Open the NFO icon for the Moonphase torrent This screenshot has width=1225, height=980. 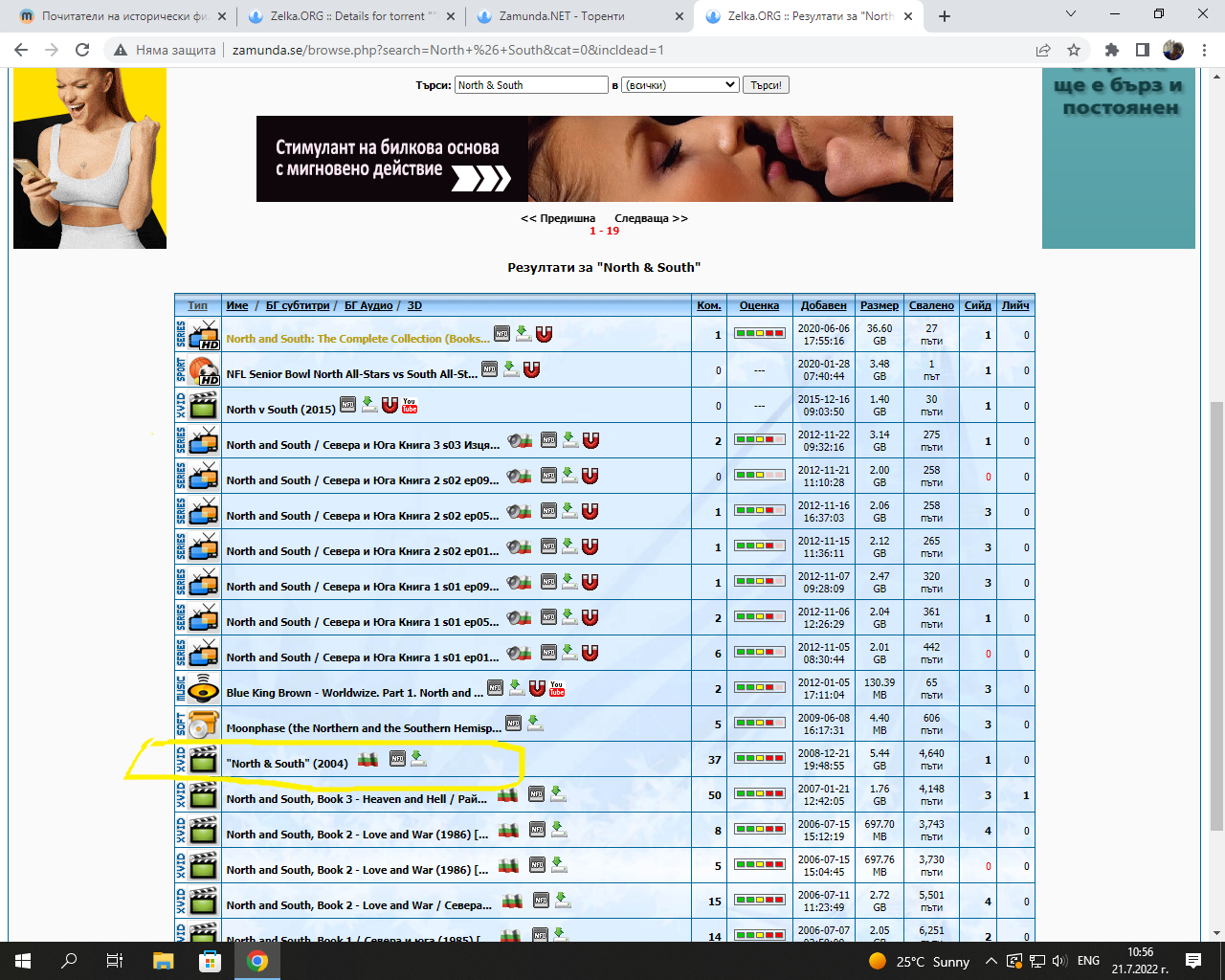[x=513, y=724]
